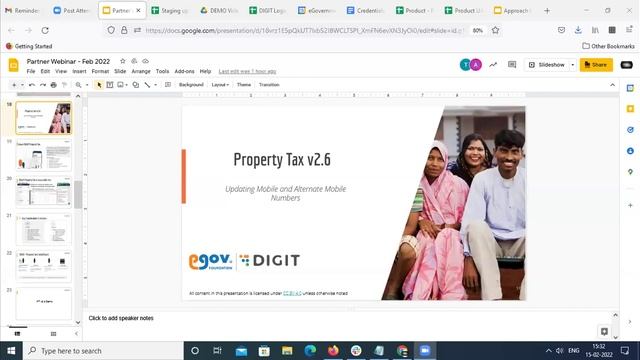Open Tasks in side panel
Viewport: 640px width, 360px height.
pos(630,130)
